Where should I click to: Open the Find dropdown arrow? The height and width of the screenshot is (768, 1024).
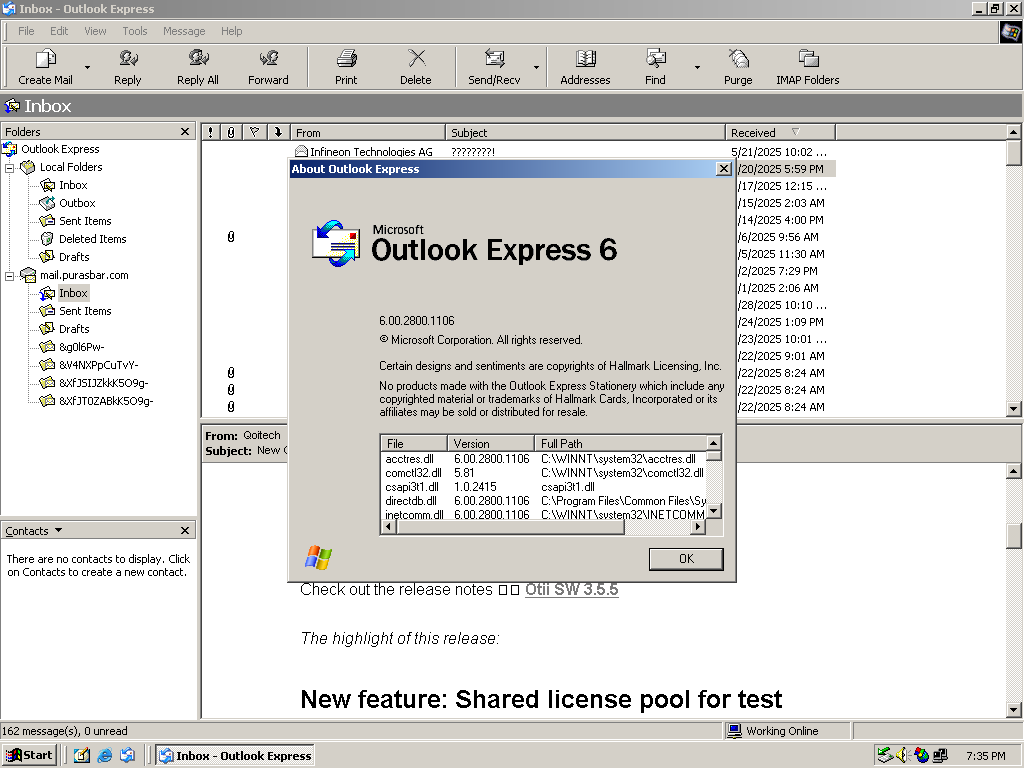[x=697, y=67]
